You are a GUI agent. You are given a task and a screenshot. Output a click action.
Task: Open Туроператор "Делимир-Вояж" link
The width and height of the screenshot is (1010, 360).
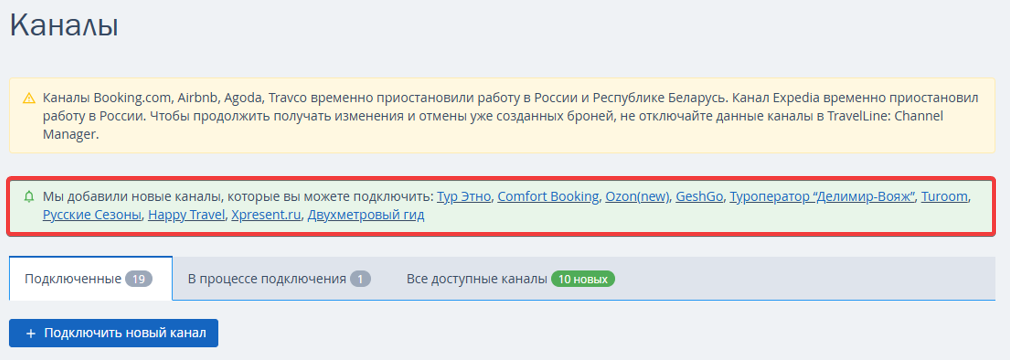coord(822,196)
